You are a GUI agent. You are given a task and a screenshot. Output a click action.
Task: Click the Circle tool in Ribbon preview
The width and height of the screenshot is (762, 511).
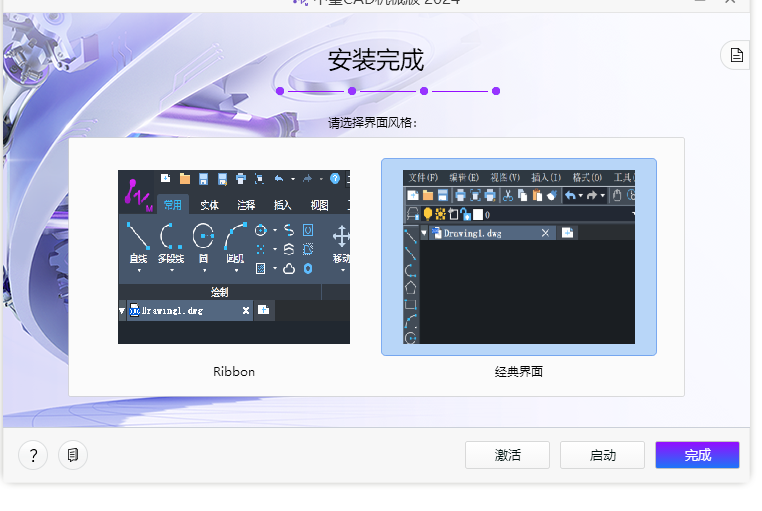pos(203,238)
